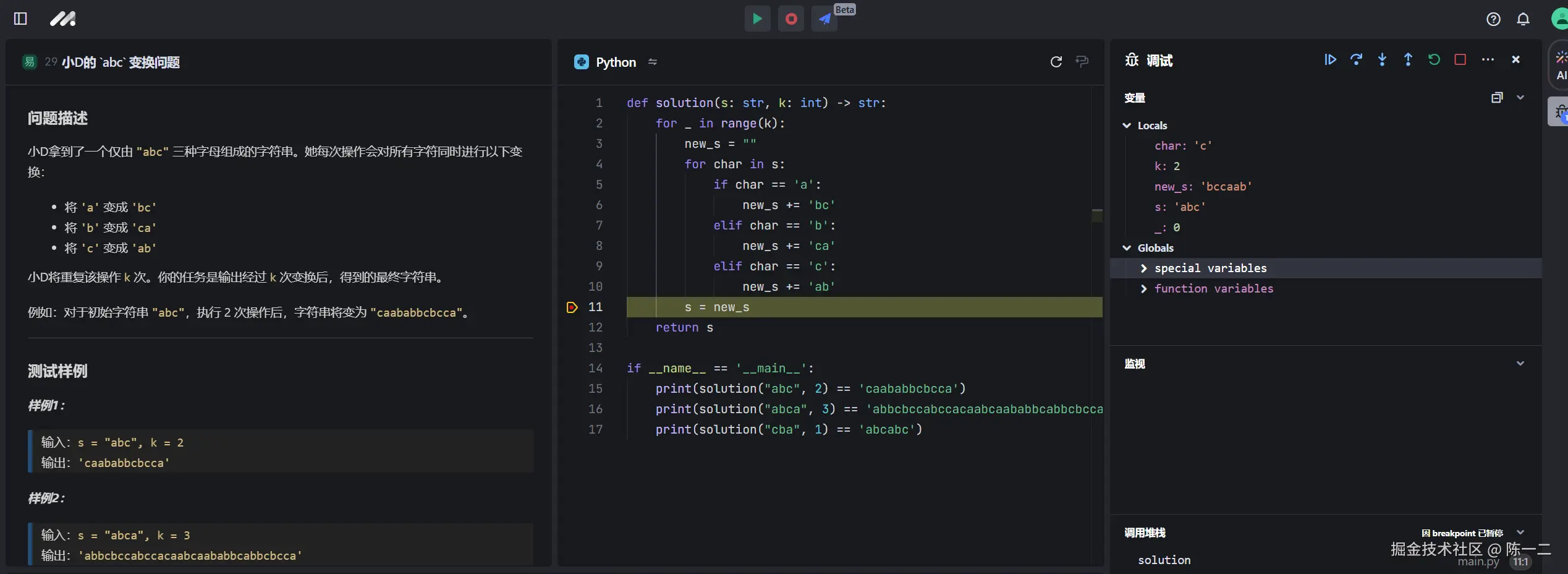
Task: Open the user avatar profile
Action: pos(1560,19)
